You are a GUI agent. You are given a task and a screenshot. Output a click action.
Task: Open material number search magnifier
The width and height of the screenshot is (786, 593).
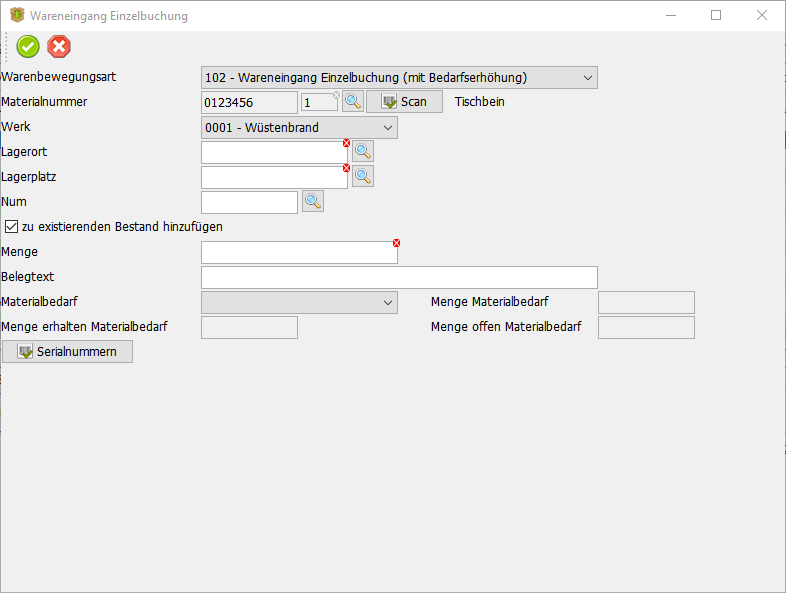(353, 101)
